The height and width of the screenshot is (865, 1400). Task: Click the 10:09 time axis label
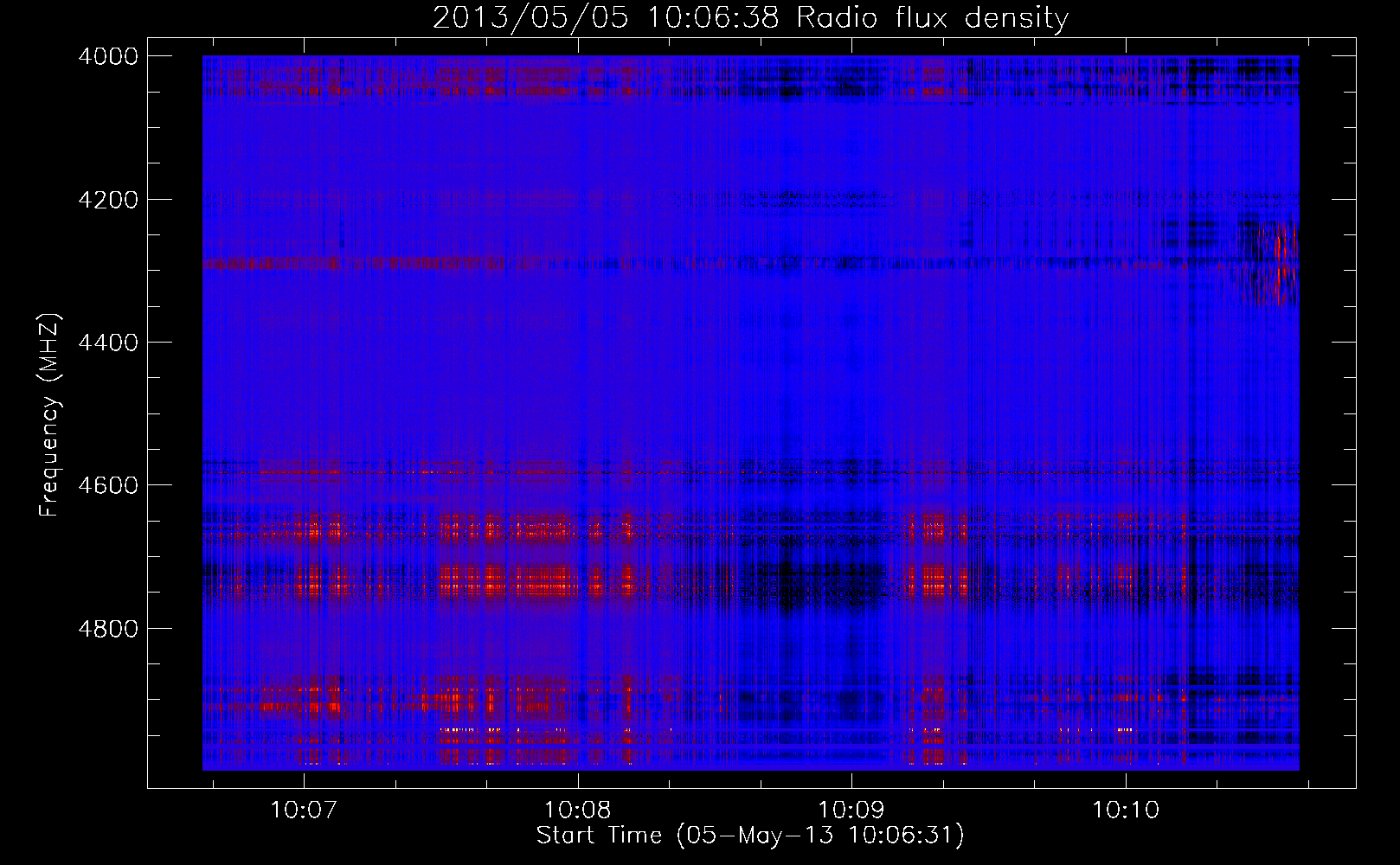[851, 810]
